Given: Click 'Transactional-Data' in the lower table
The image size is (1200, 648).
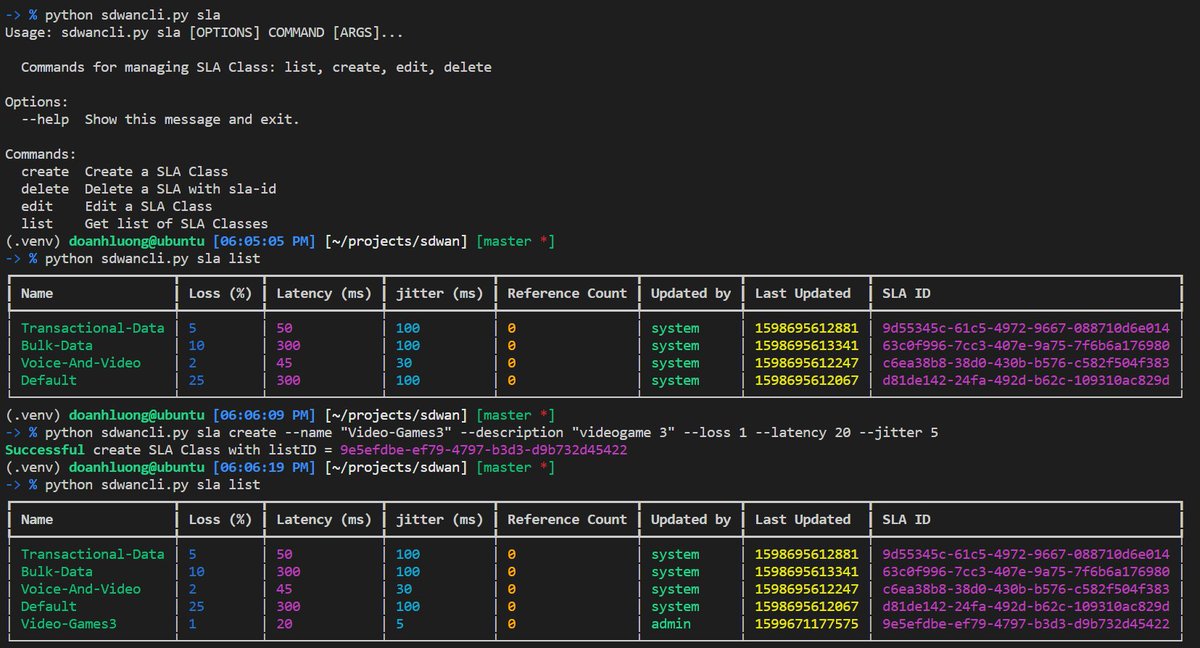Looking at the screenshot, I should click(93, 554).
